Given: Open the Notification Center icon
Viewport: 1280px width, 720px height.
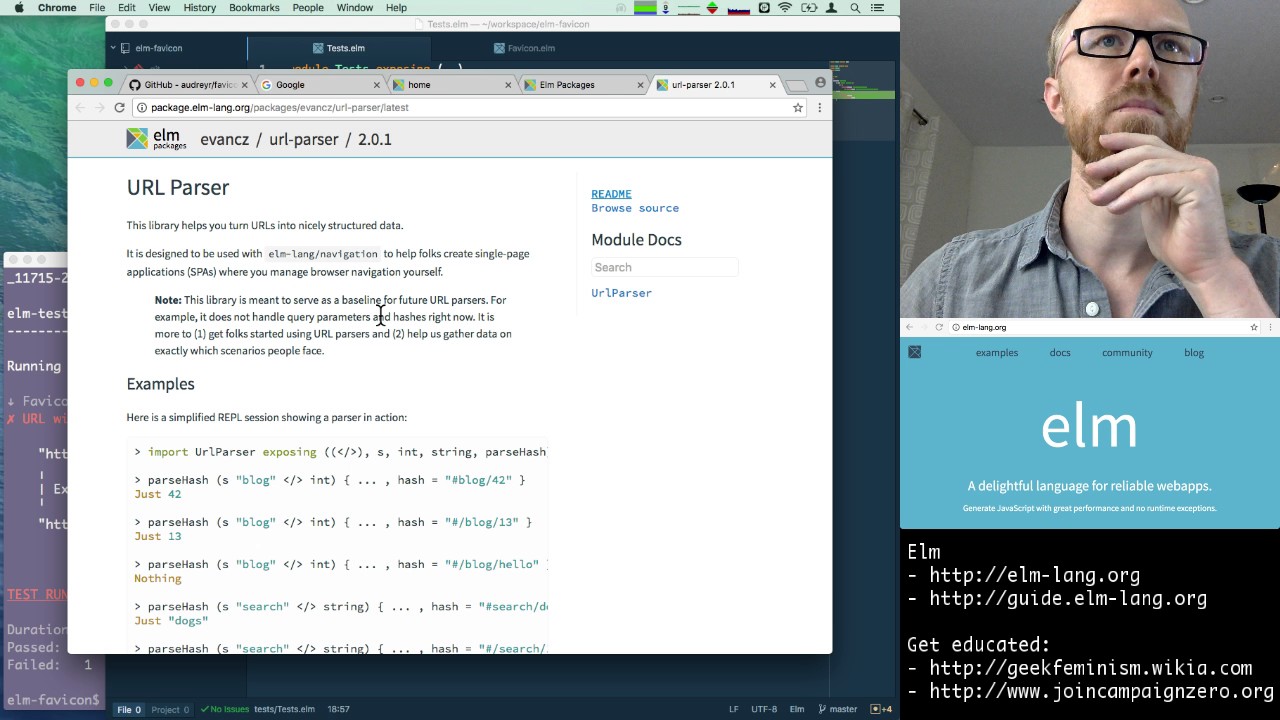Looking at the screenshot, I should click(x=878, y=7).
